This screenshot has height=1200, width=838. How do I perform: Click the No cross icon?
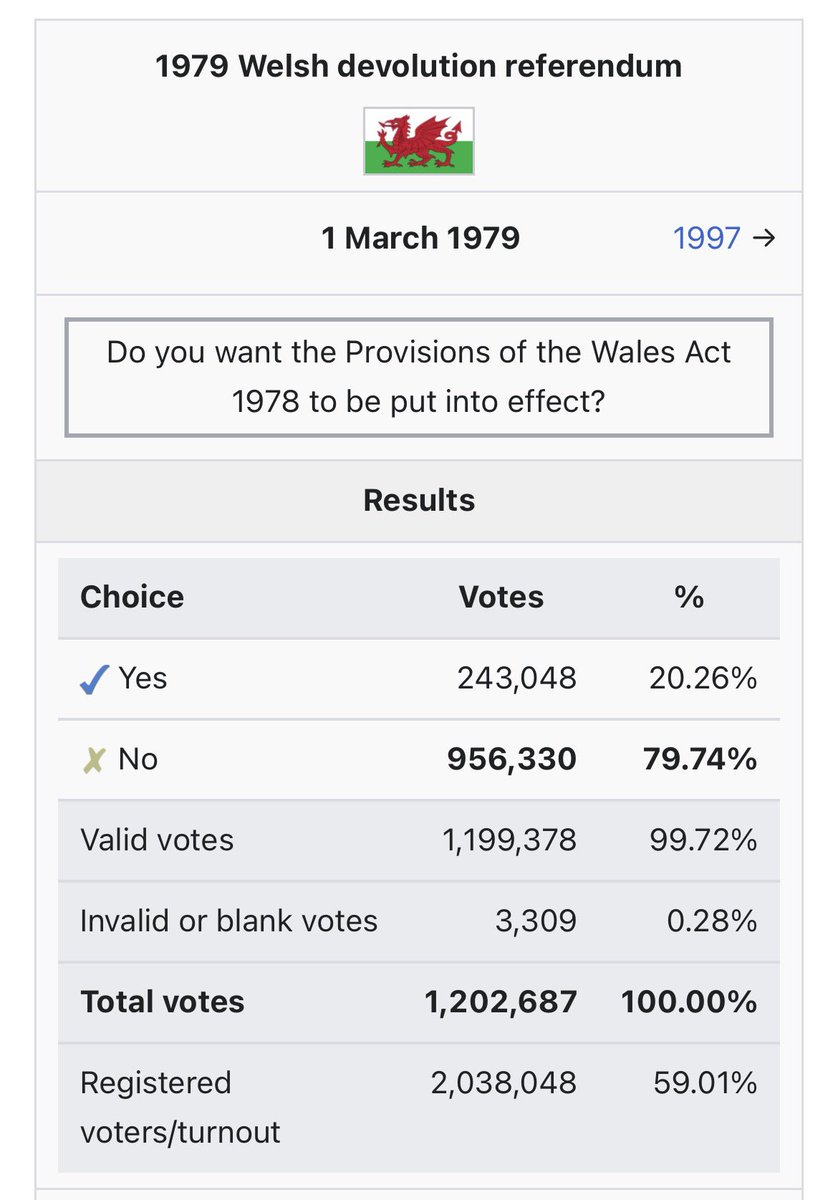pos(93,760)
